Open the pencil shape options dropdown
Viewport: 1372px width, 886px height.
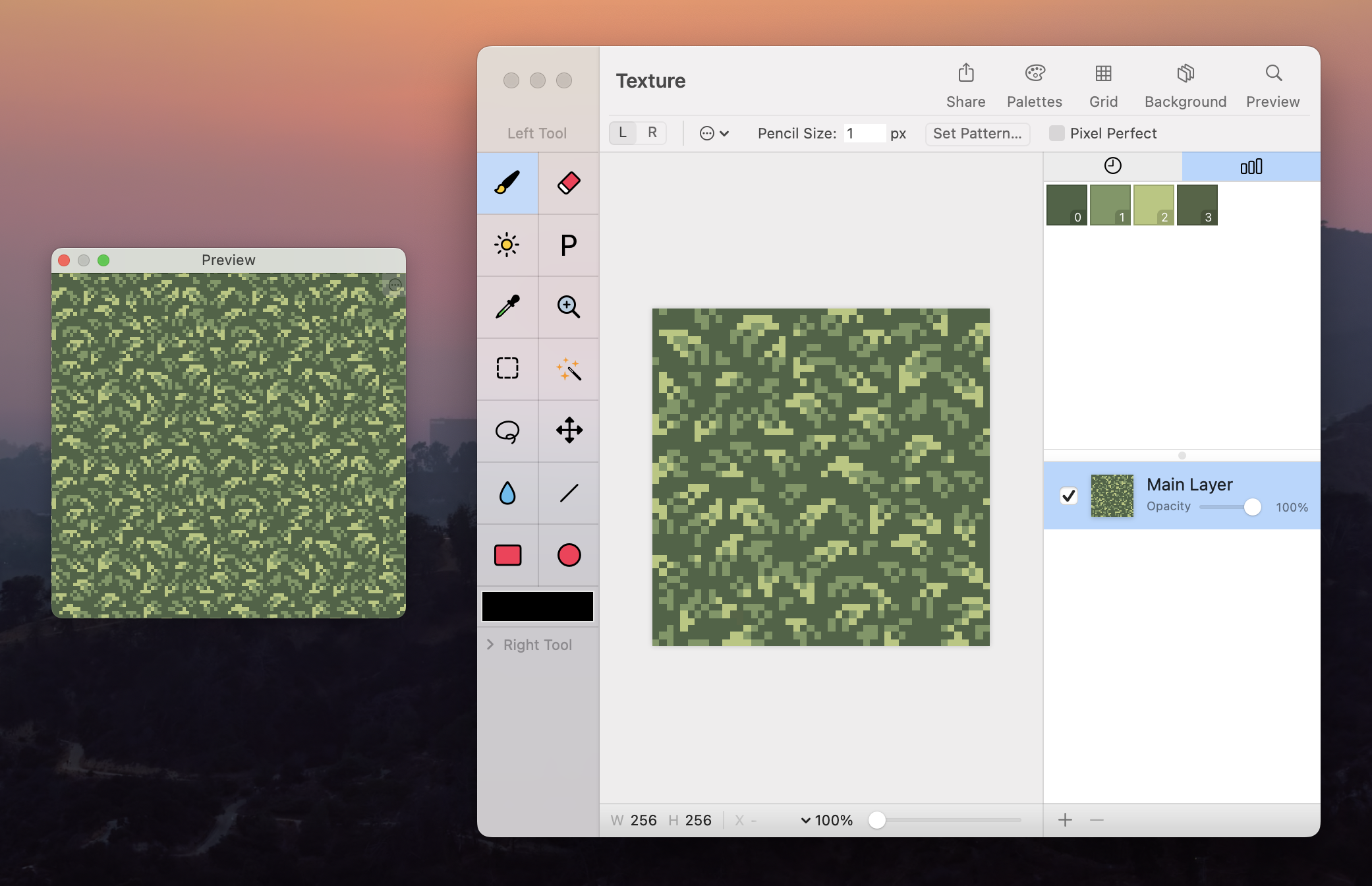coord(714,133)
